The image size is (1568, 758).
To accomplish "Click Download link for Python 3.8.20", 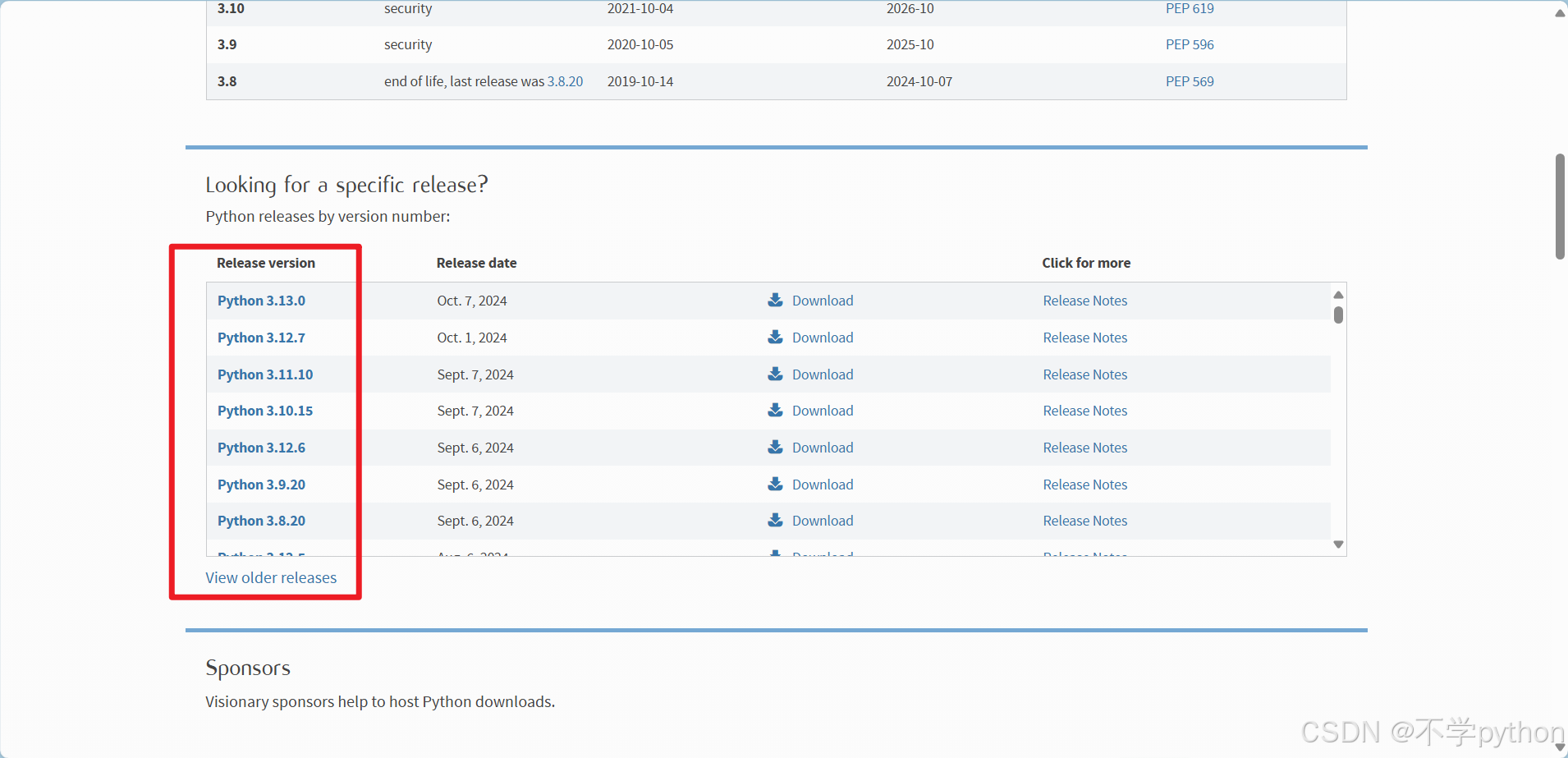I will click(x=823, y=521).
